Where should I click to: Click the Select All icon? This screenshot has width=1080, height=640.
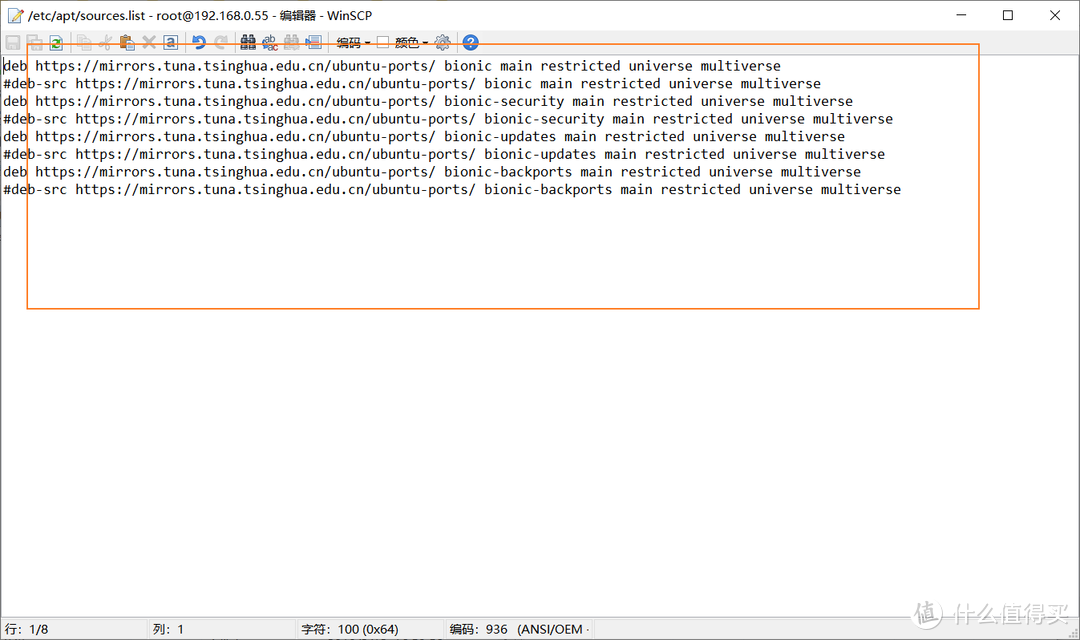coord(171,43)
